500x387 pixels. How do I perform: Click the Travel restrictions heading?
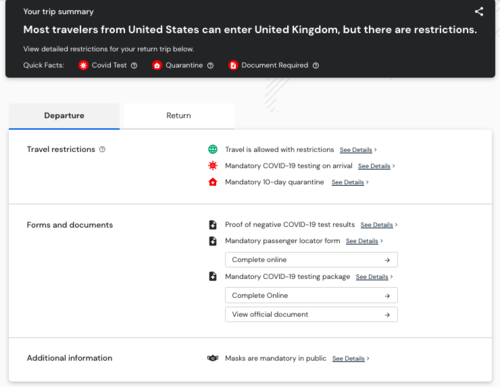pos(61,149)
